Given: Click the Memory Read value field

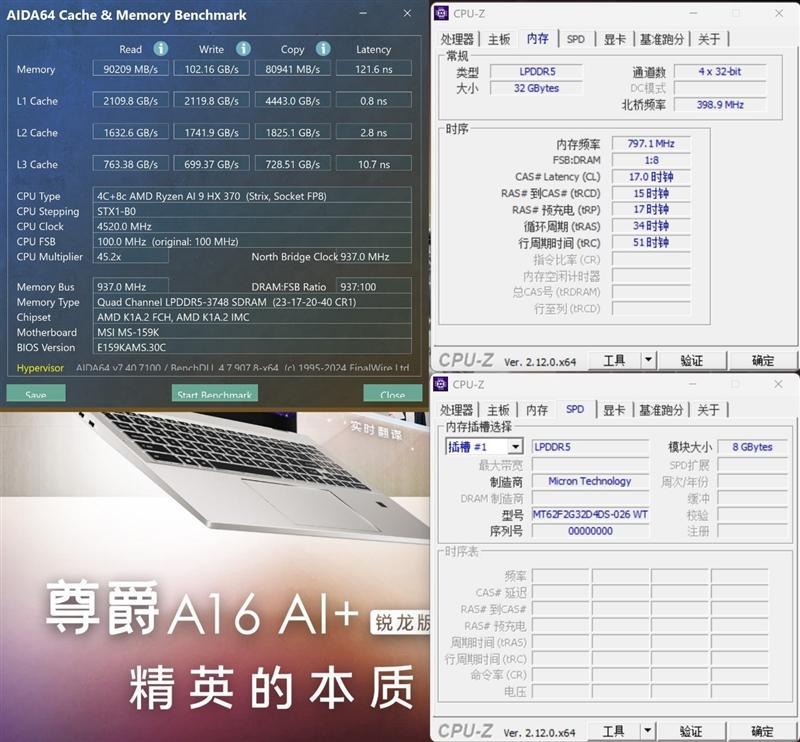Looking at the screenshot, I should coord(130,70).
